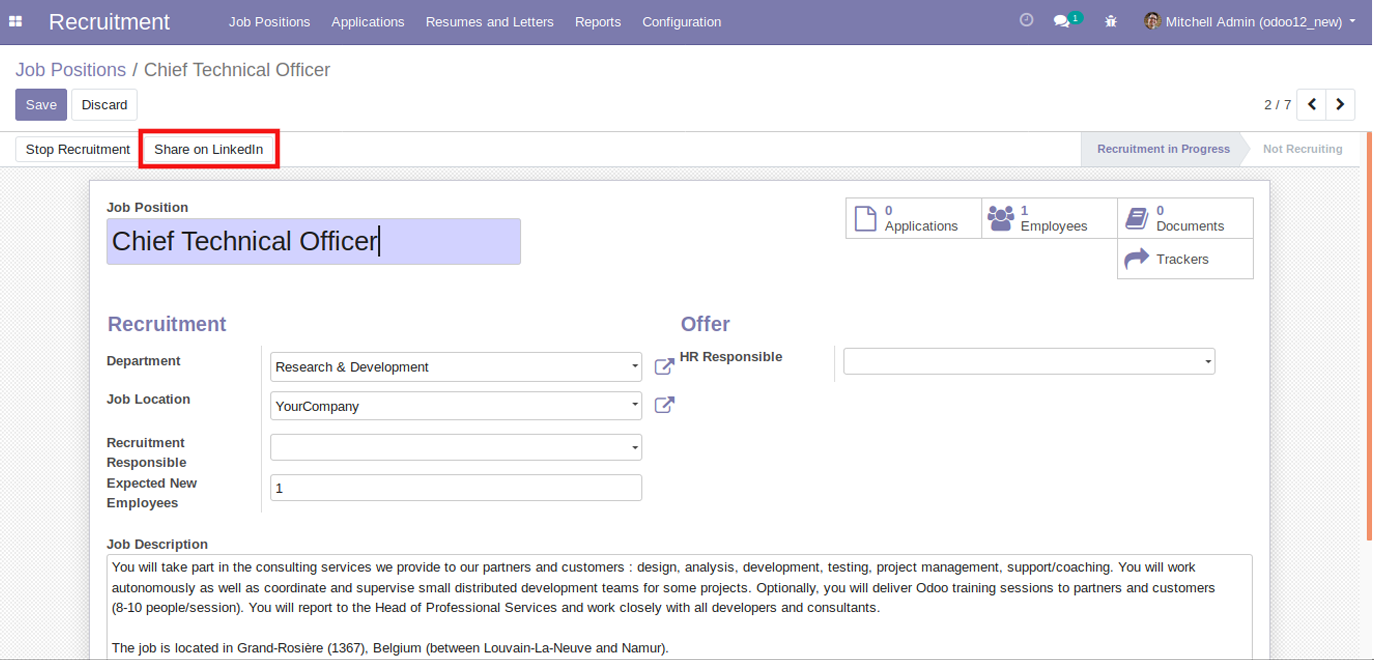
Task: Click the 0 Applications stat button
Action: [x=914, y=218]
